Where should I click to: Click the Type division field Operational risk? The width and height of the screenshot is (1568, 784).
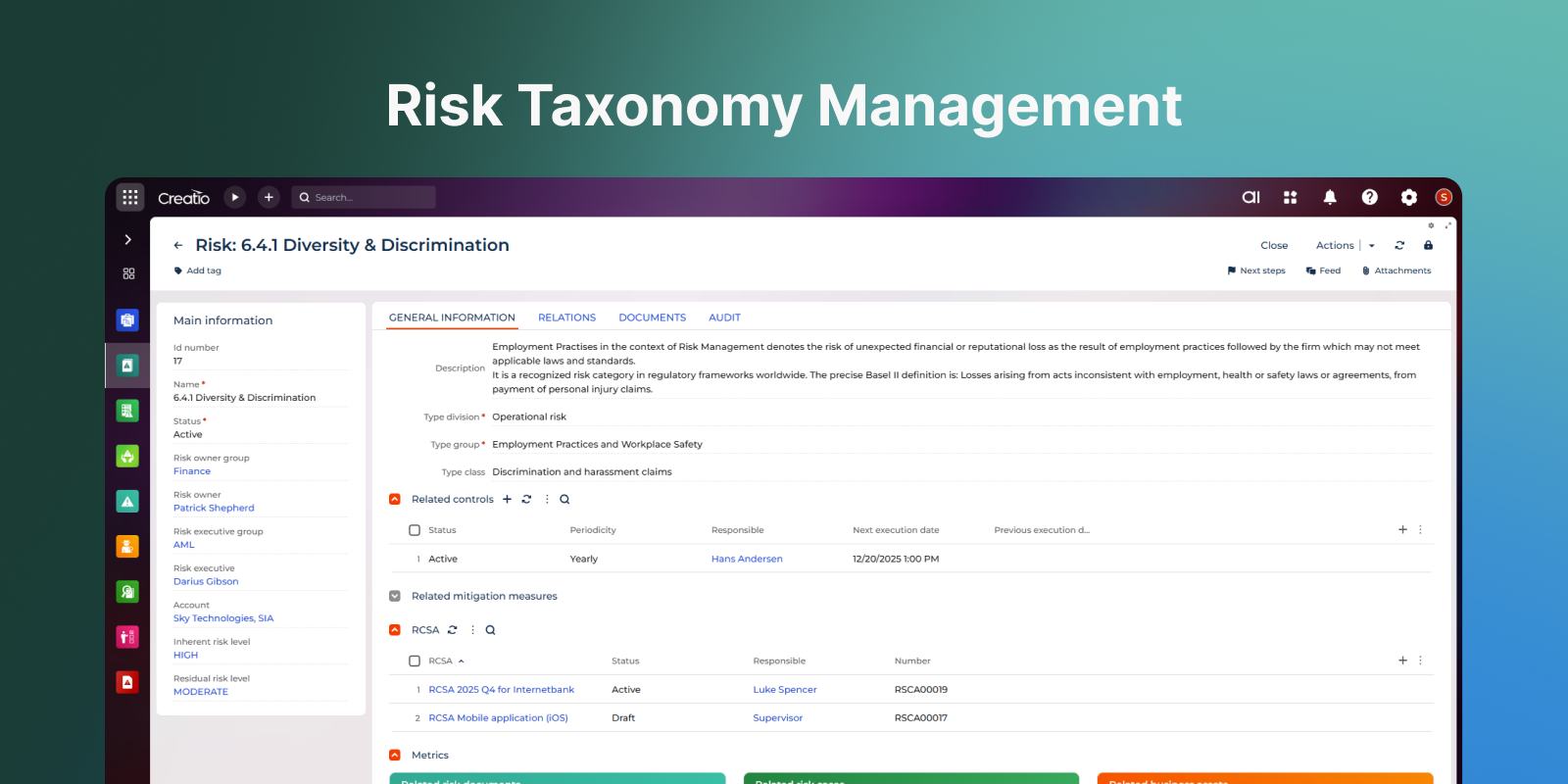(x=960, y=416)
